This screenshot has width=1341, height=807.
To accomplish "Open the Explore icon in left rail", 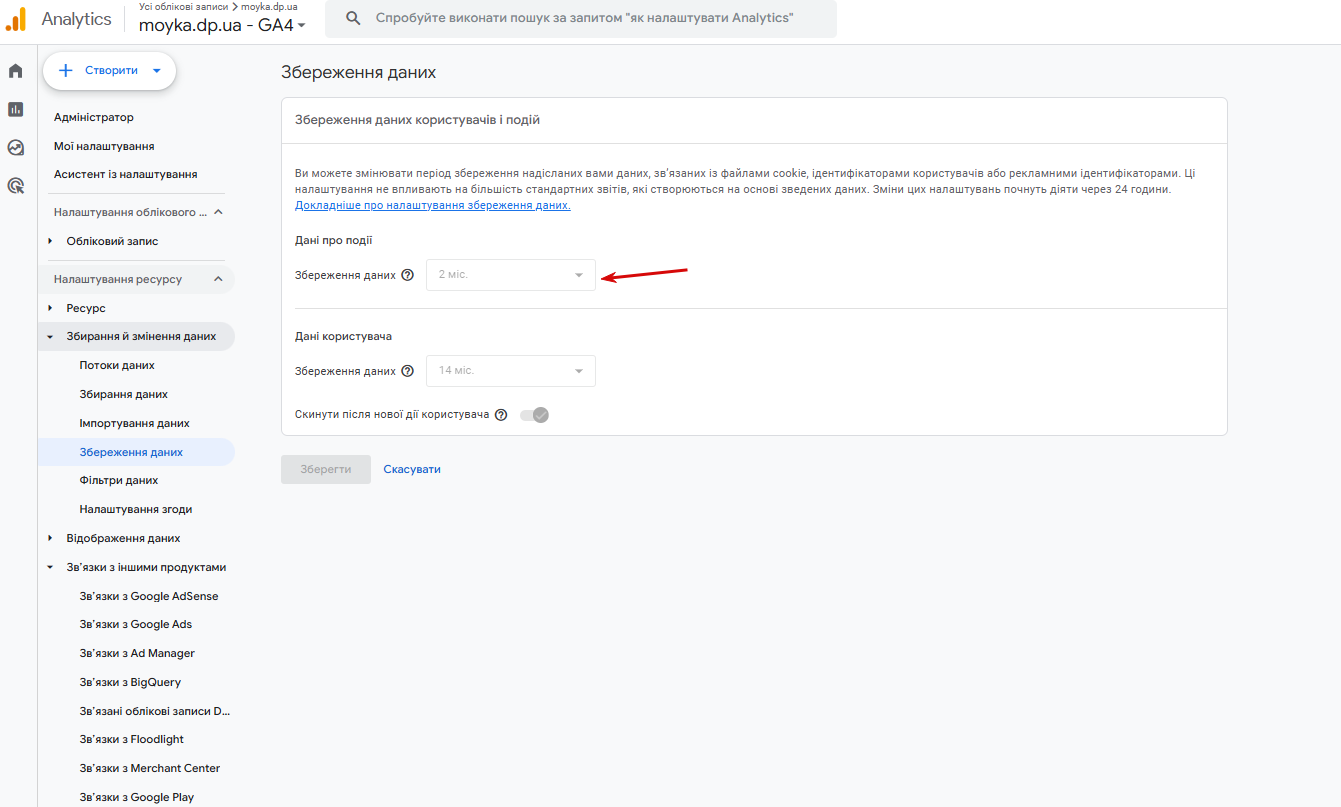I will (x=16, y=147).
